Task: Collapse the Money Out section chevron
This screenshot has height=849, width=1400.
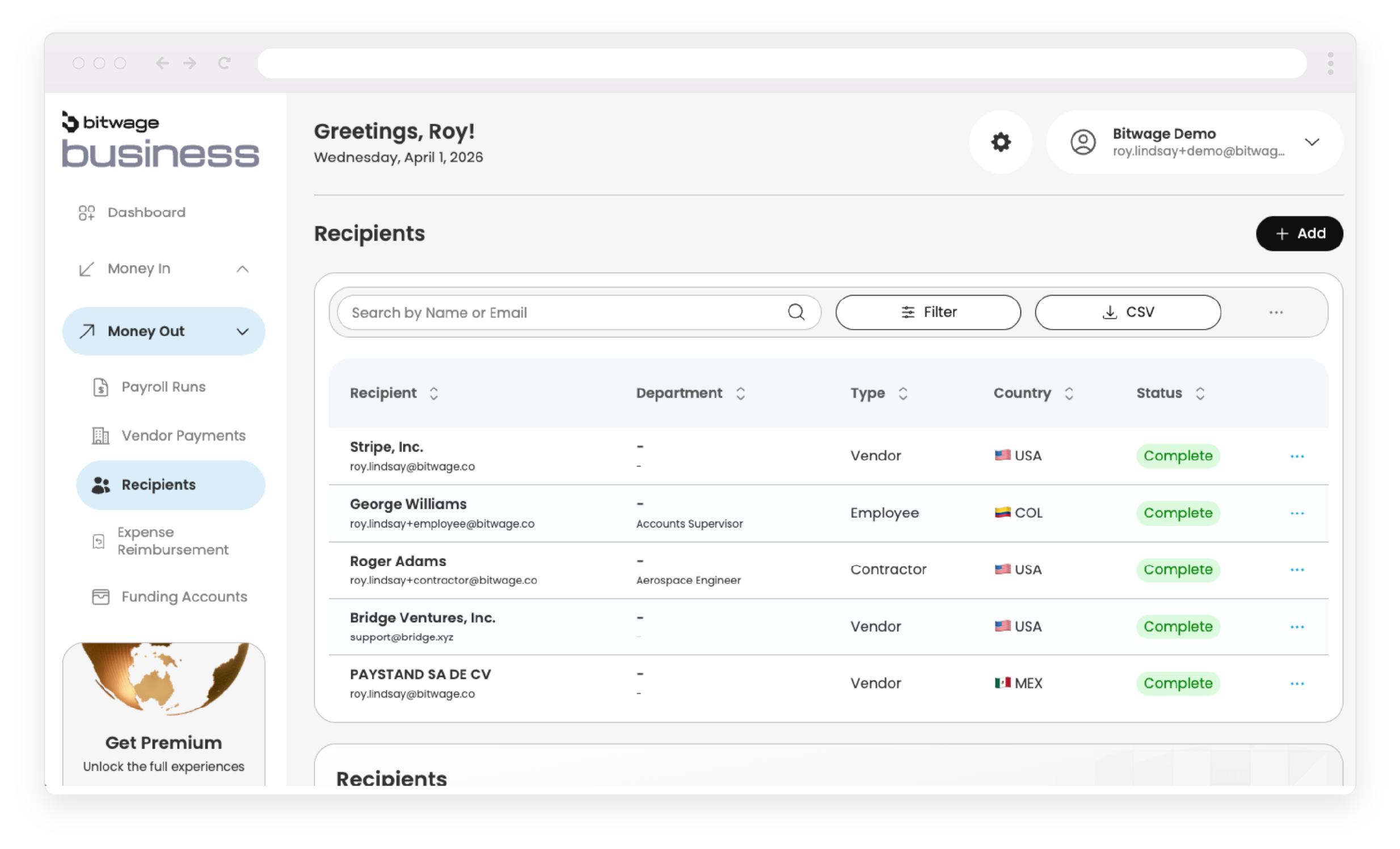Action: [x=243, y=332]
